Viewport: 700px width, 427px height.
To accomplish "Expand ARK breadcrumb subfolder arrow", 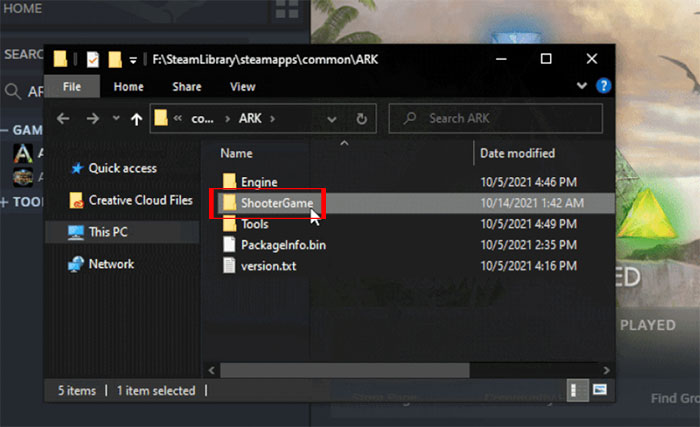I will pyautogui.click(x=272, y=119).
